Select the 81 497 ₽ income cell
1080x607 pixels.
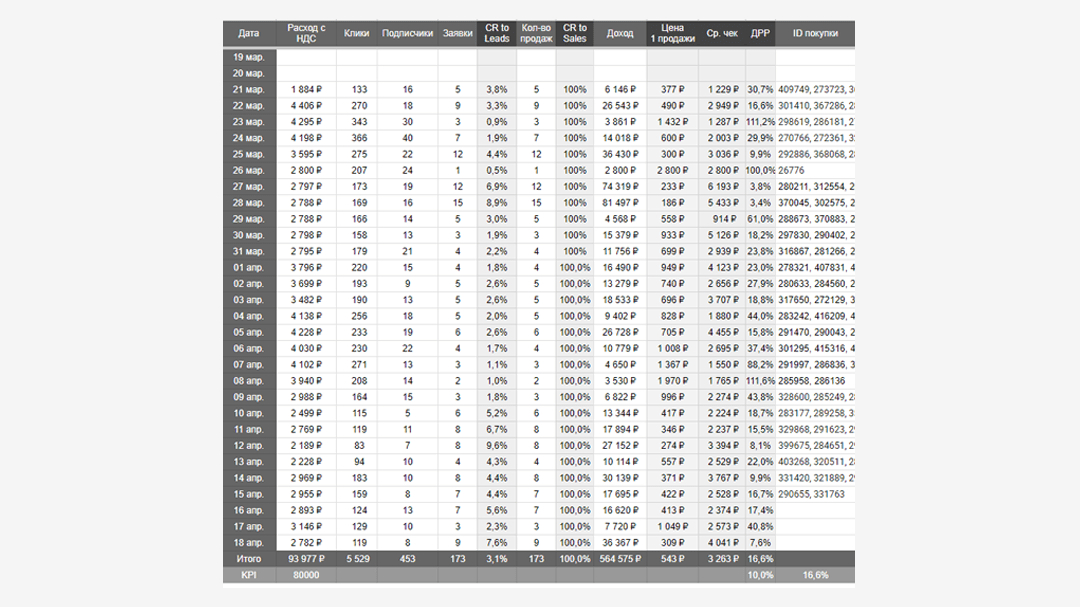(620, 203)
